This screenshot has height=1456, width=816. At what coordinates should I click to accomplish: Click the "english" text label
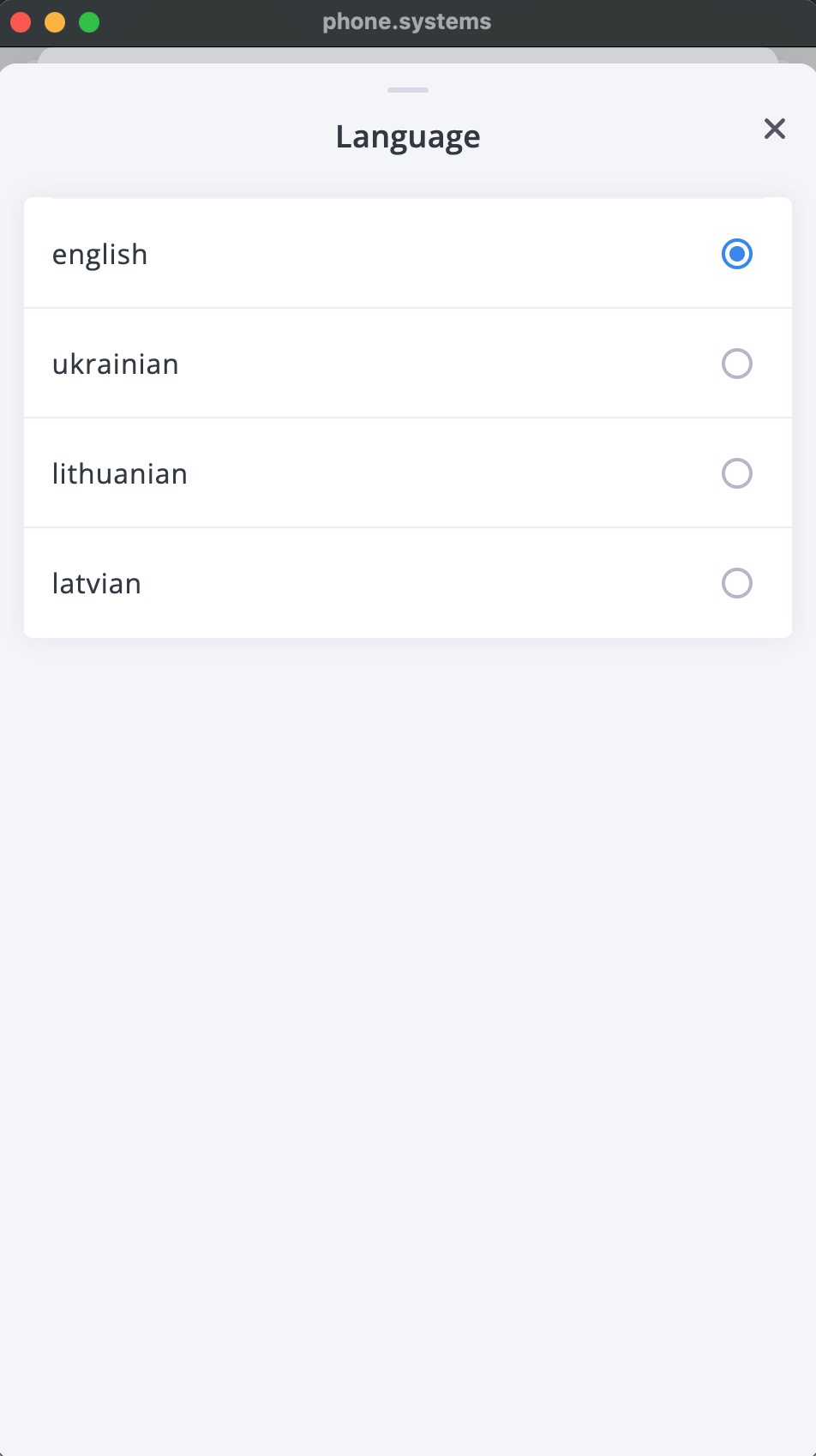(99, 255)
